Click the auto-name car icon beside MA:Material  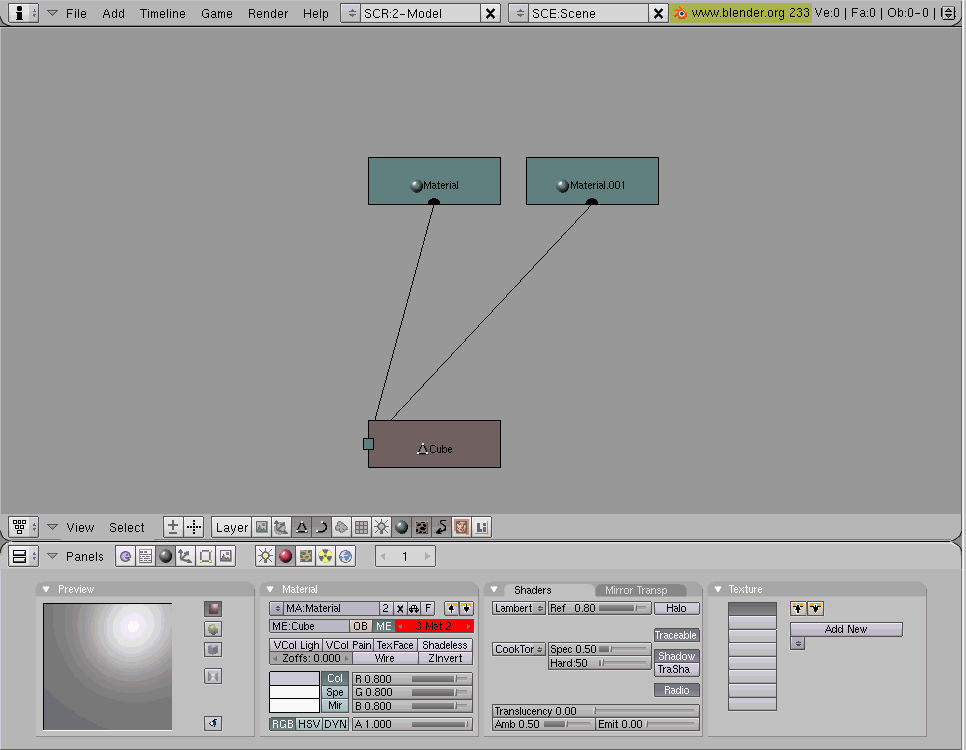point(413,608)
